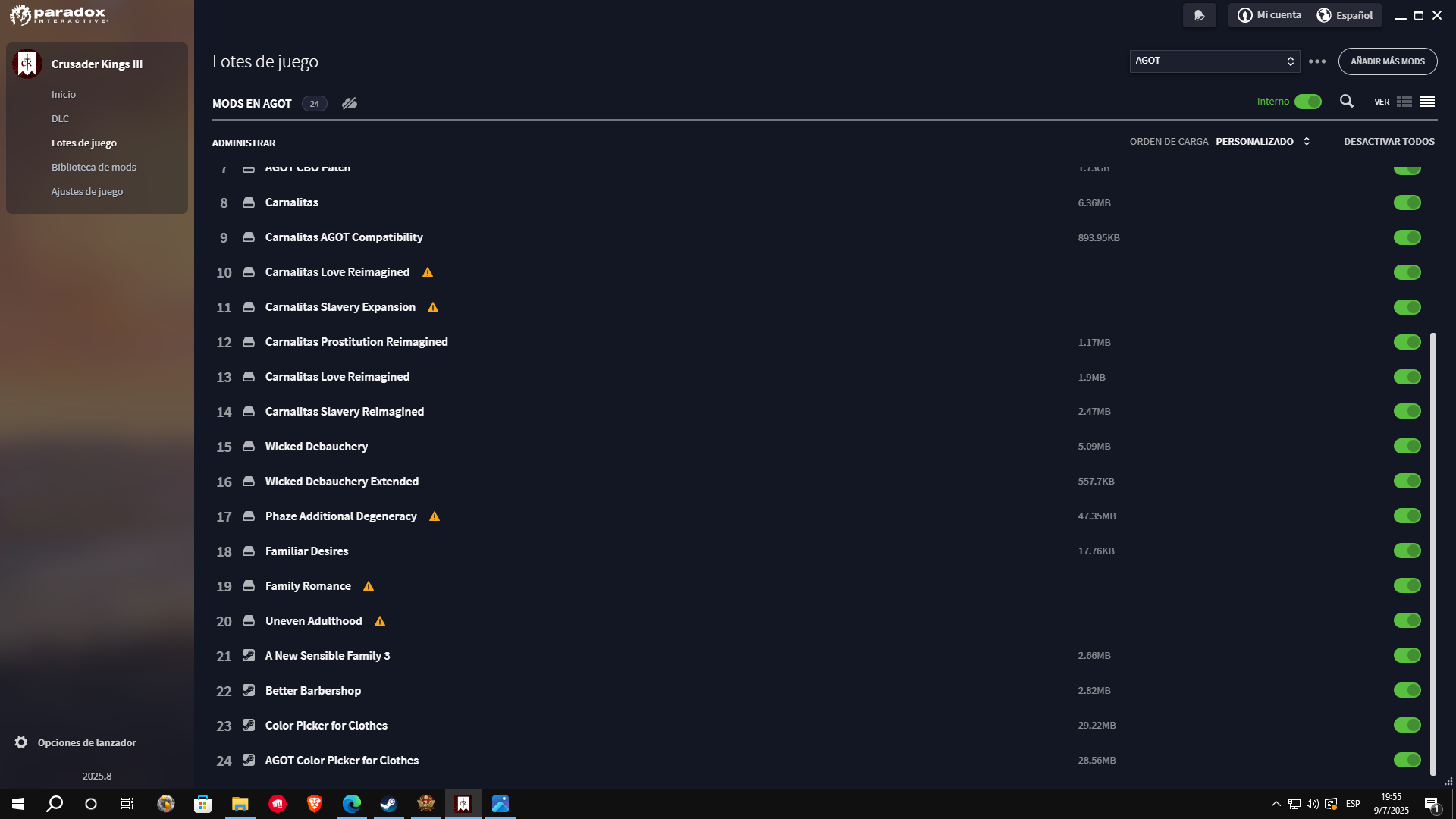Click the search magnifier icon in mods header
This screenshot has width=1456, height=819.
pyautogui.click(x=1346, y=102)
